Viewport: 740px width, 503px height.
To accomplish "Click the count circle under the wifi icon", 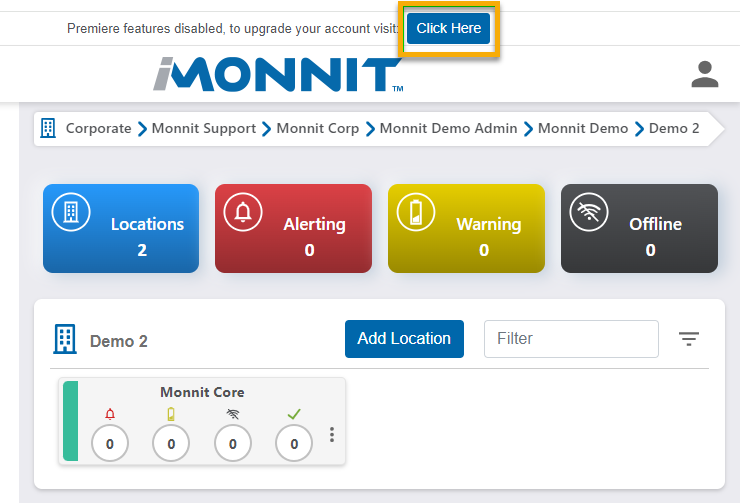I will [233, 444].
